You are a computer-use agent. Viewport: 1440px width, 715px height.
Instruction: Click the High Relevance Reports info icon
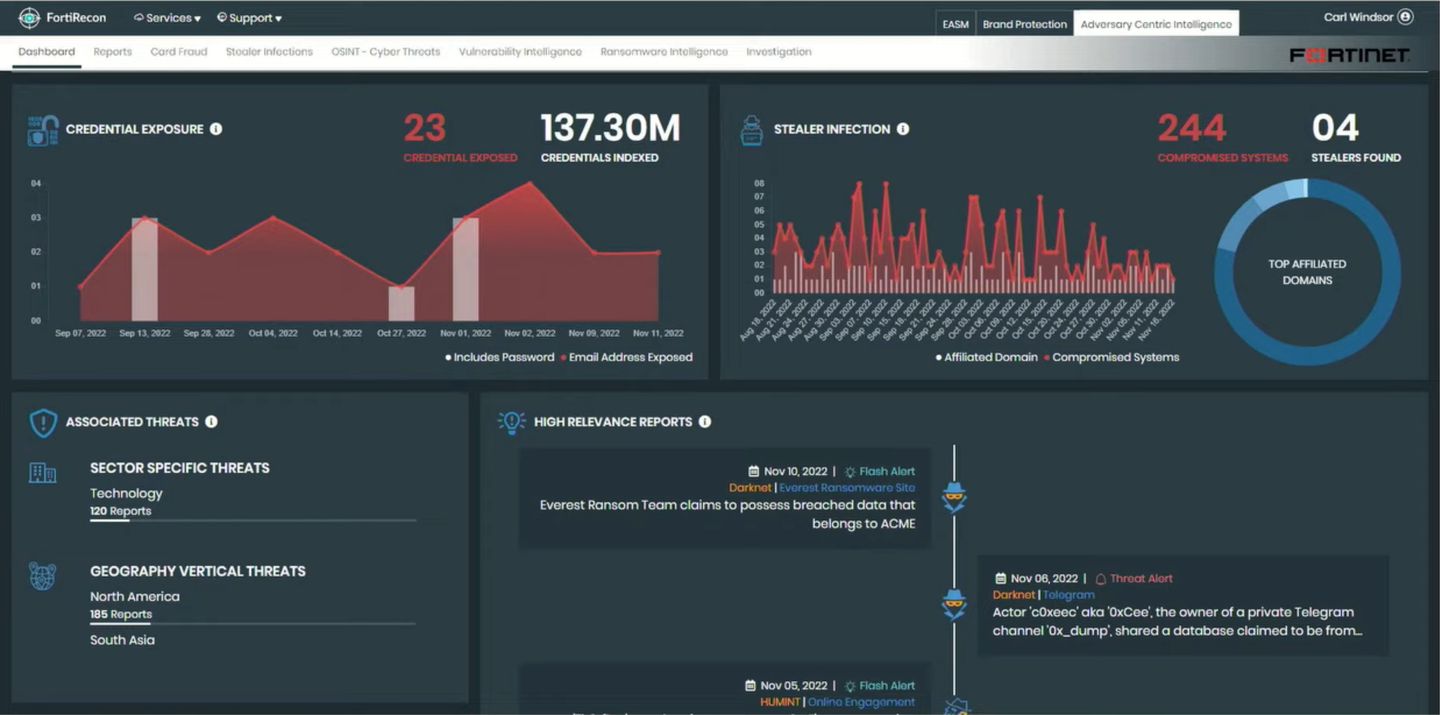click(705, 422)
